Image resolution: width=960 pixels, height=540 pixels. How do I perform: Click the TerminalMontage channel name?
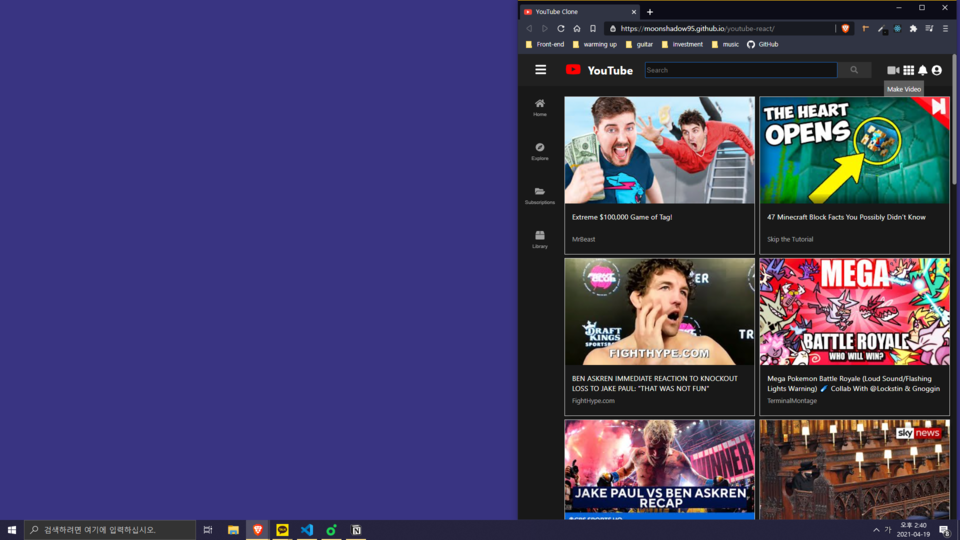[x=792, y=401]
